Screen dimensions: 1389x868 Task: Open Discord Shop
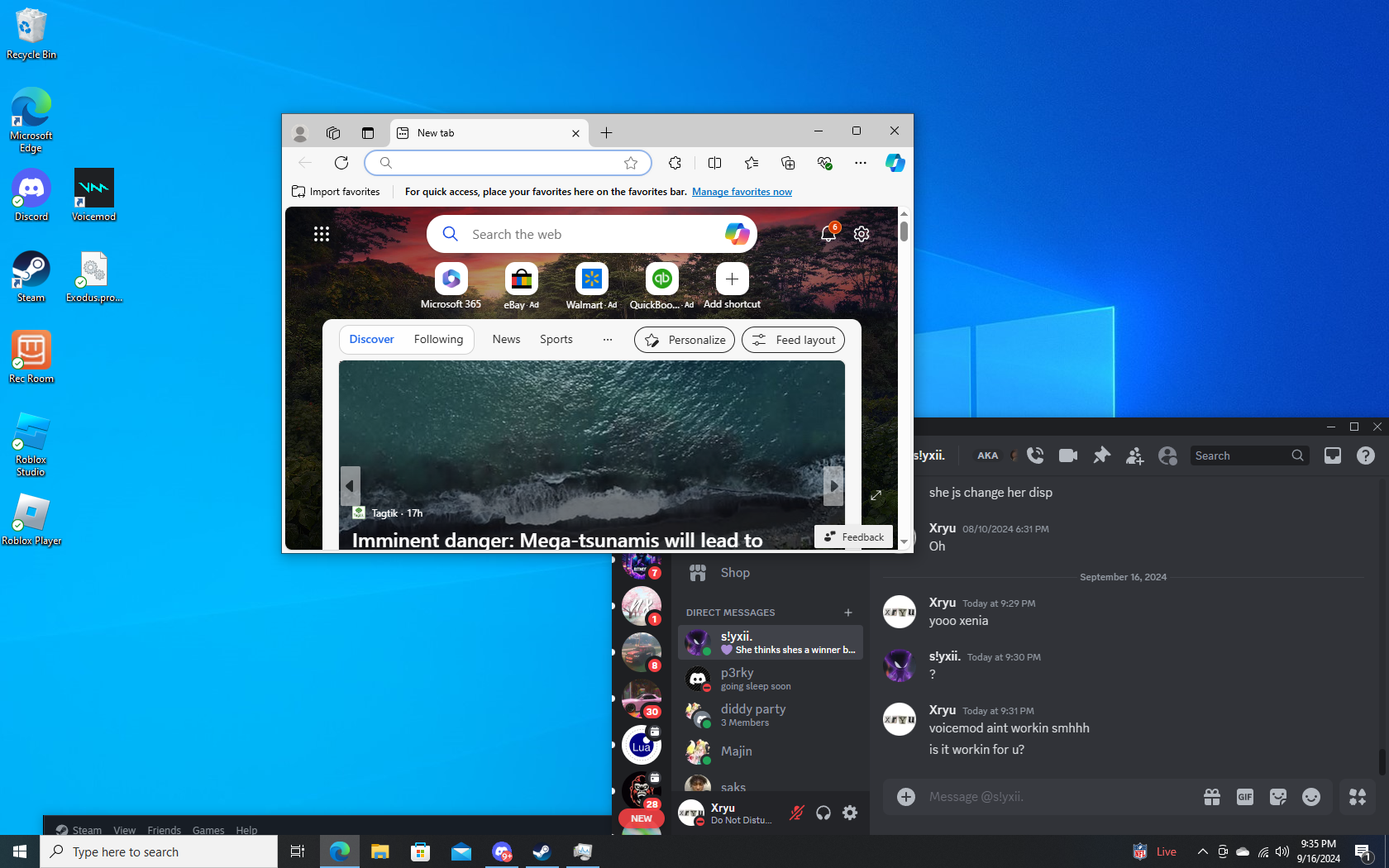point(771,573)
